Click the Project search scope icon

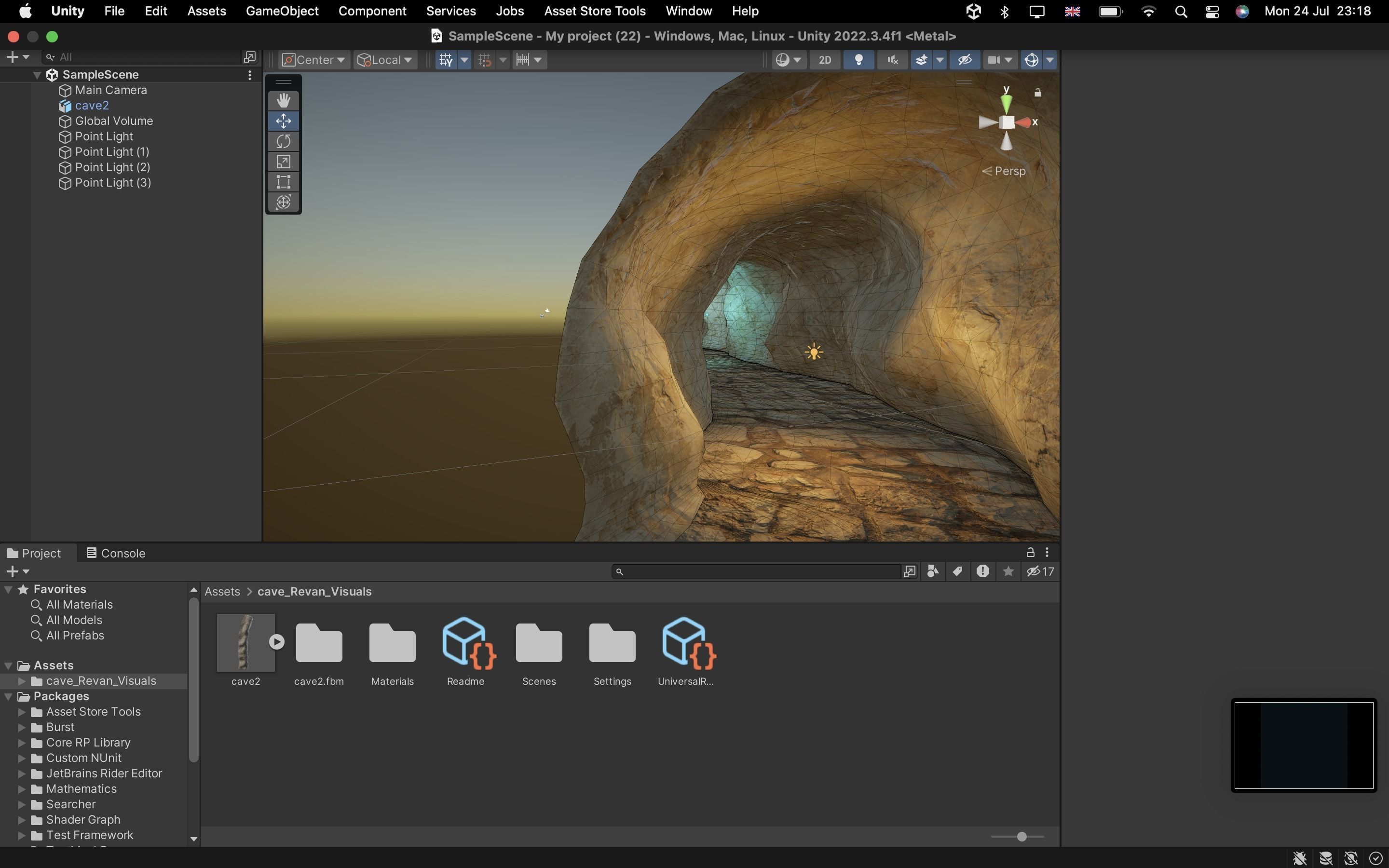909,571
